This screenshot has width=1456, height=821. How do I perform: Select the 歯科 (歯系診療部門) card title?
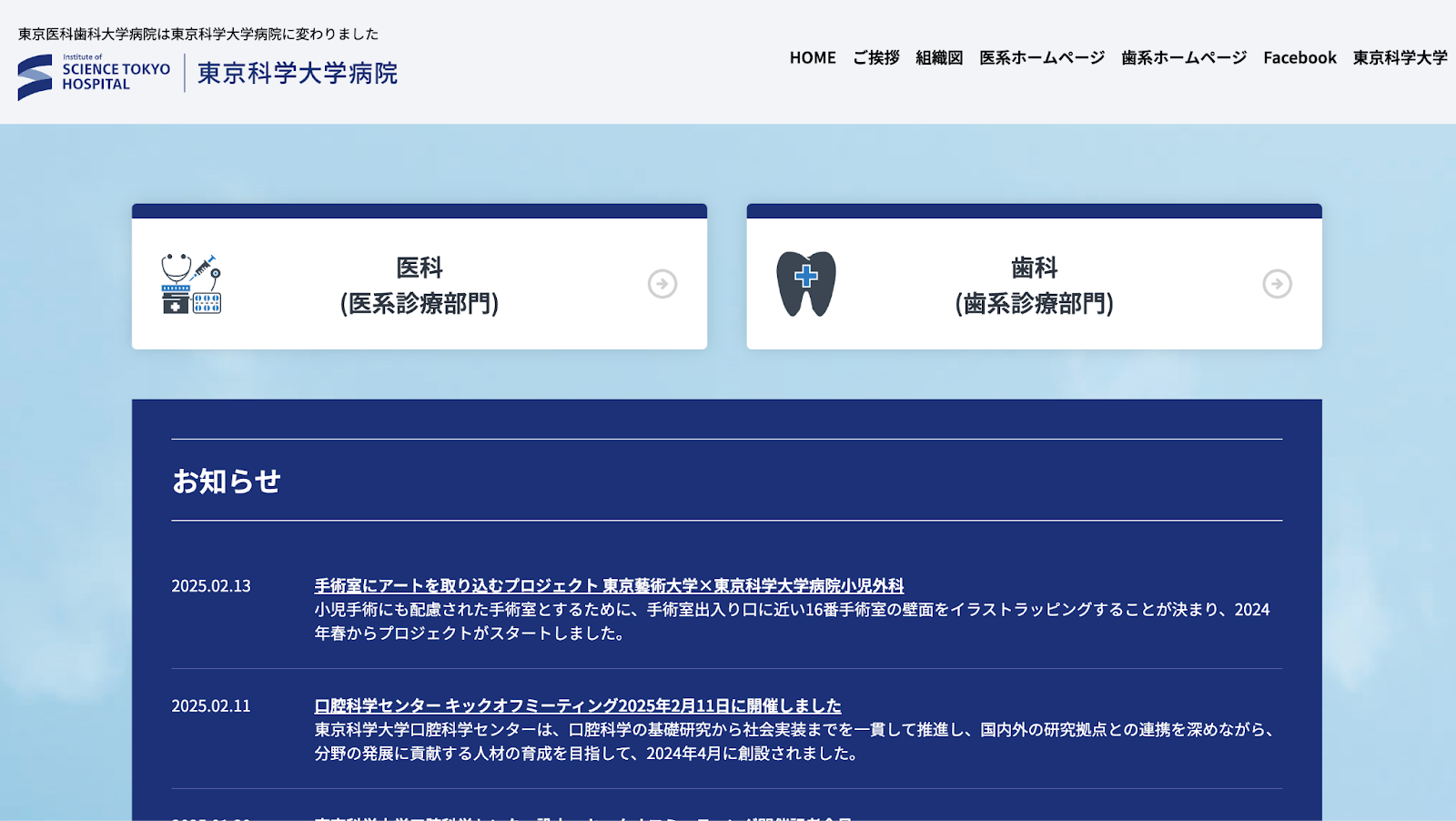pos(1035,285)
